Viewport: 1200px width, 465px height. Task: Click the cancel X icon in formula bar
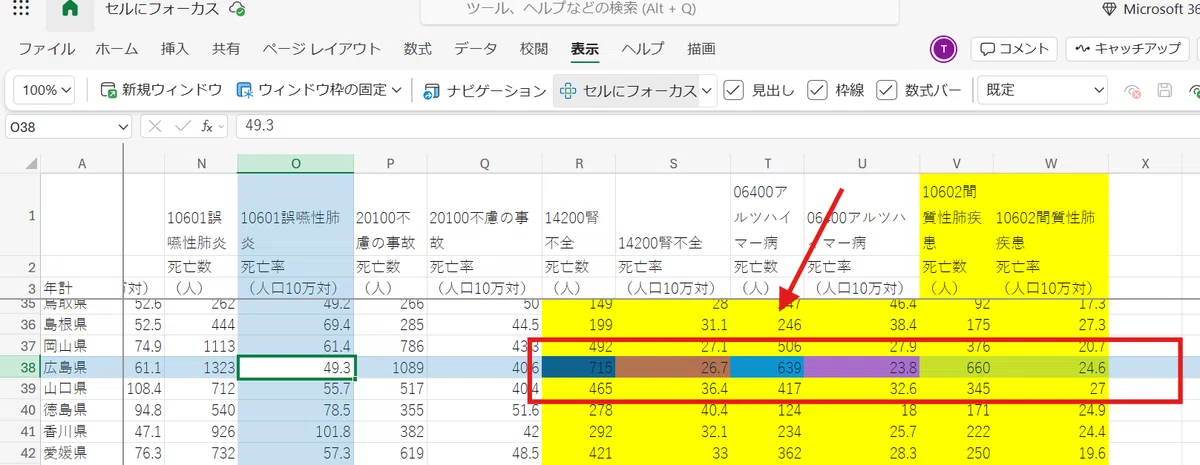[156, 126]
